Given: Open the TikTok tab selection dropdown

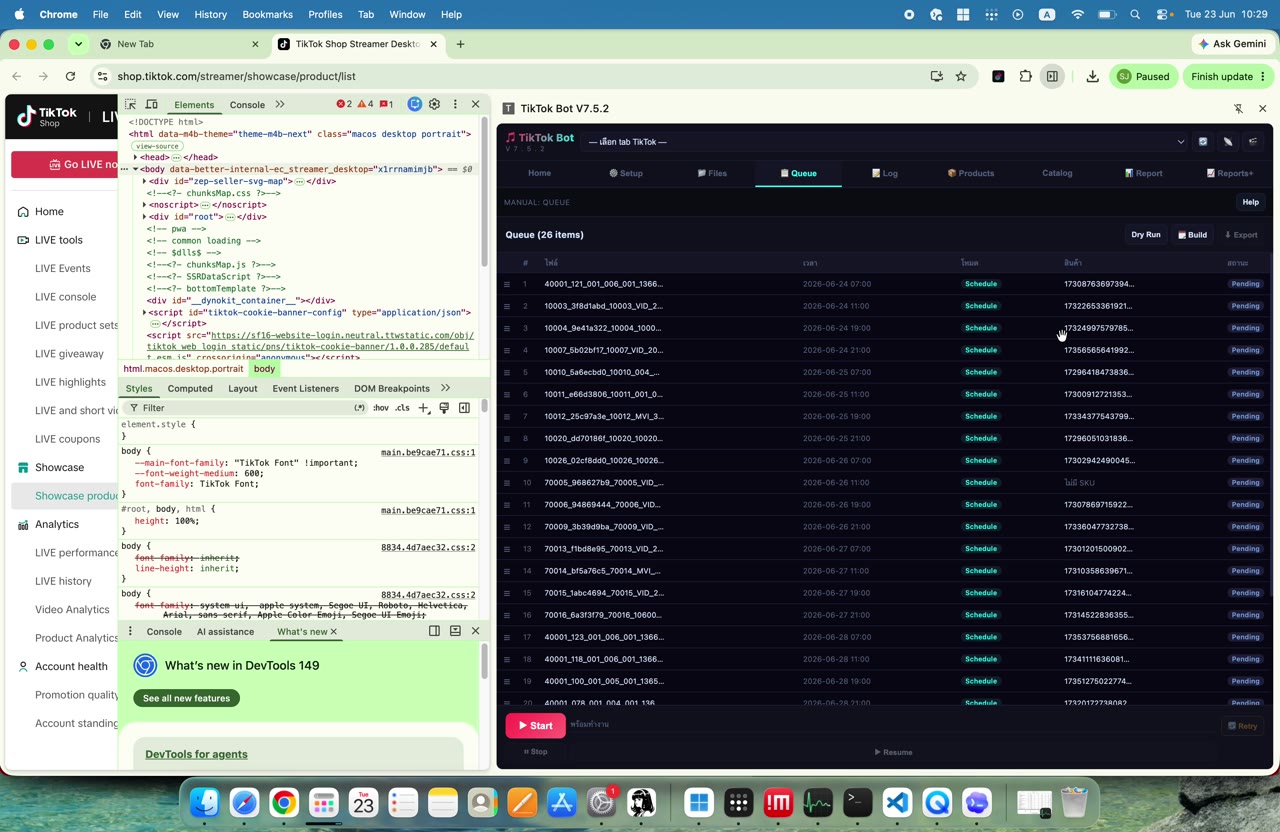Looking at the screenshot, I should 885,142.
